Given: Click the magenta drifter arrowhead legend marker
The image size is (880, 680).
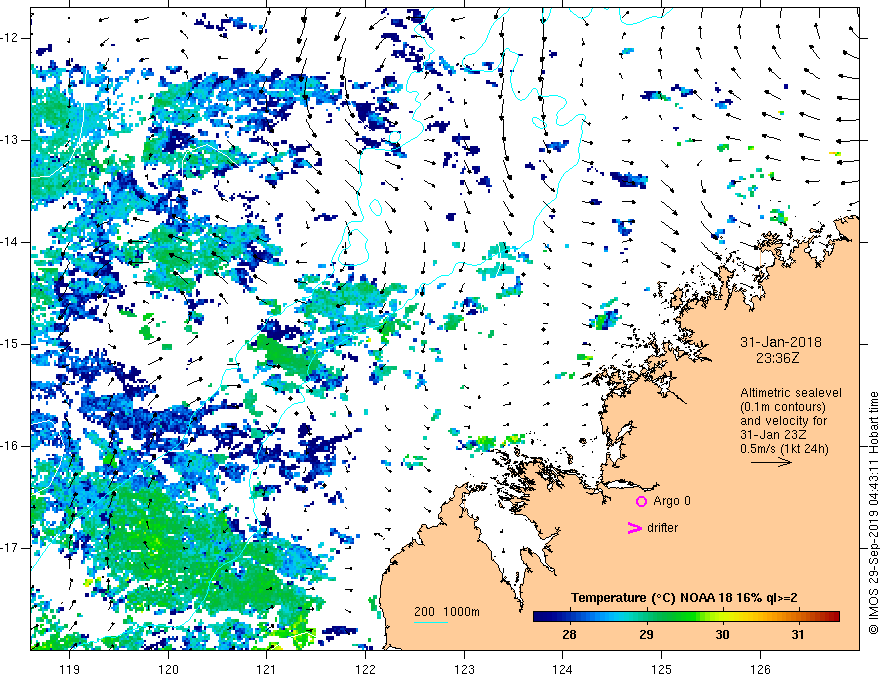Looking at the screenshot, I should (x=634, y=528).
